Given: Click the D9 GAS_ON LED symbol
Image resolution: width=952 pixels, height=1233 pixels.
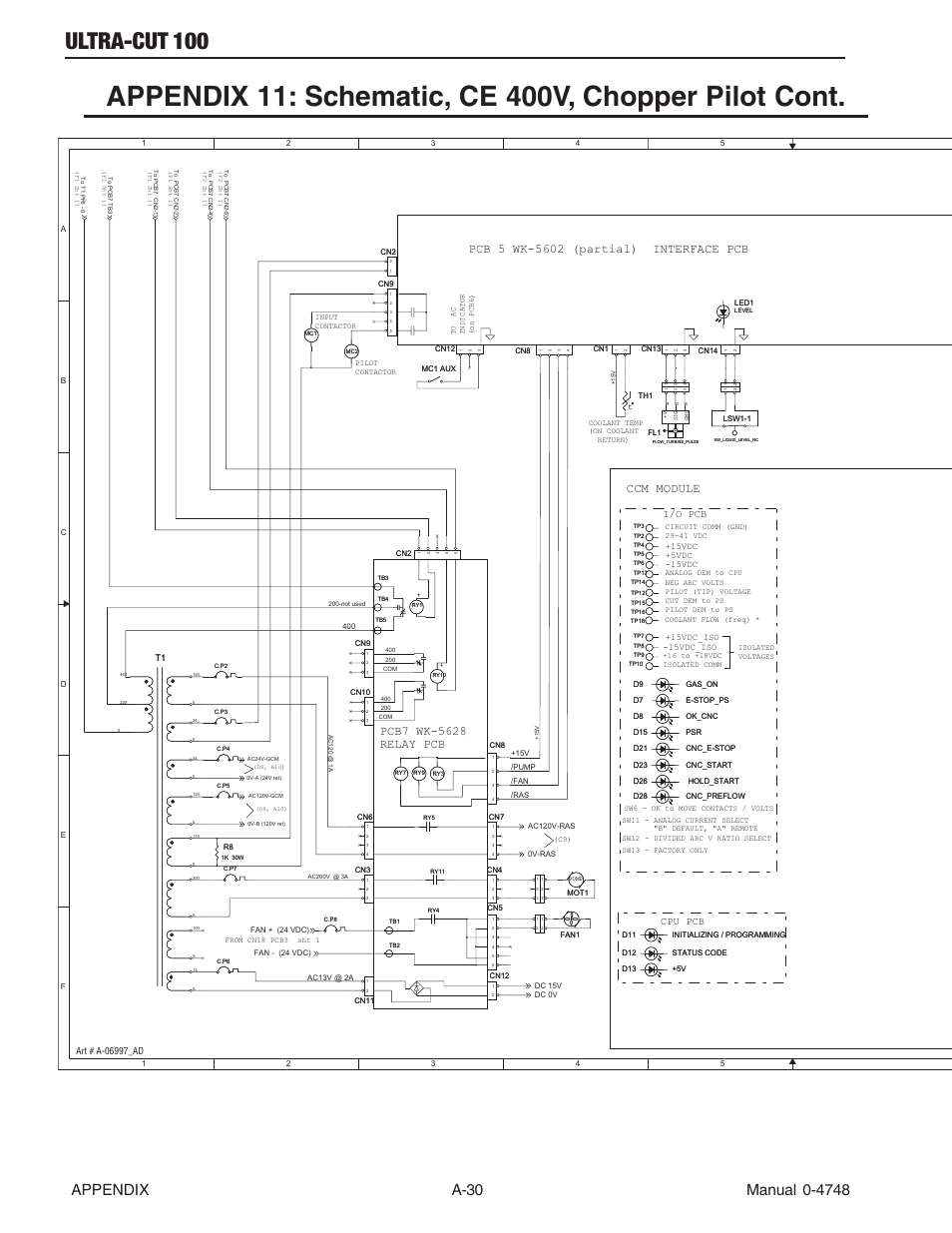Looking at the screenshot, I should [x=665, y=684].
